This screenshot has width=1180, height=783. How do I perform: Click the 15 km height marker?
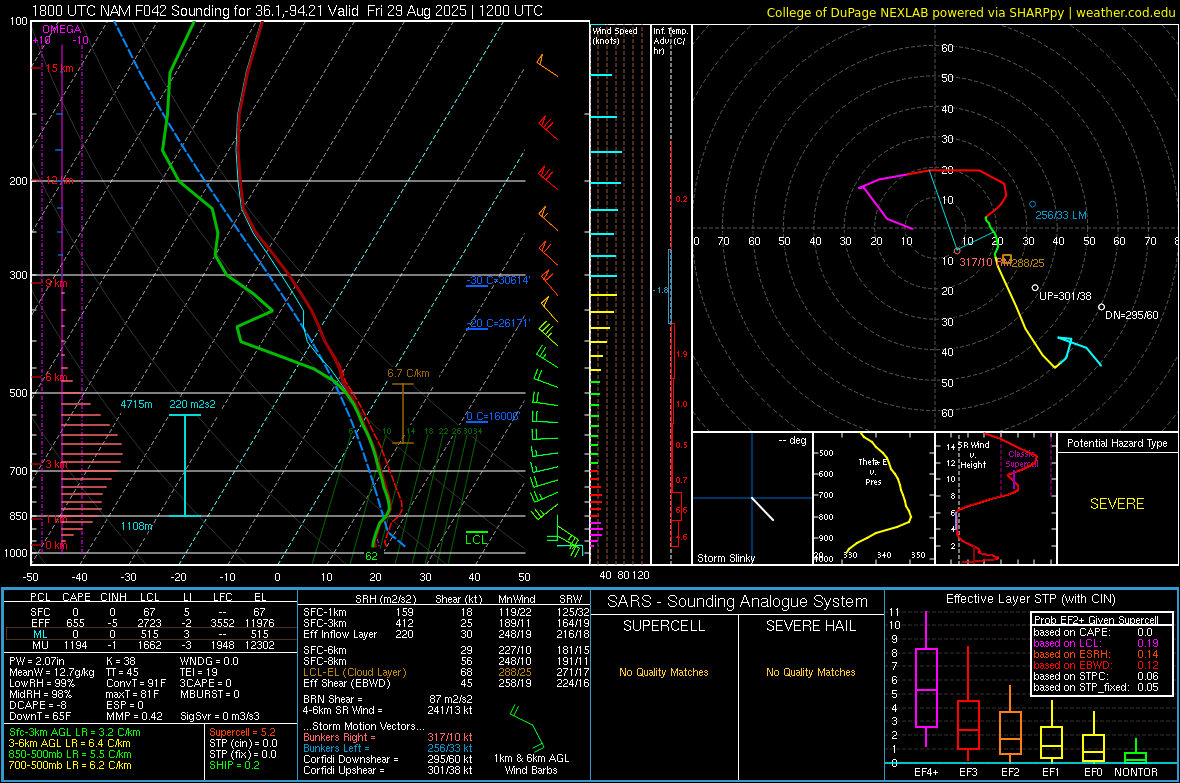(x=59, y=69)
